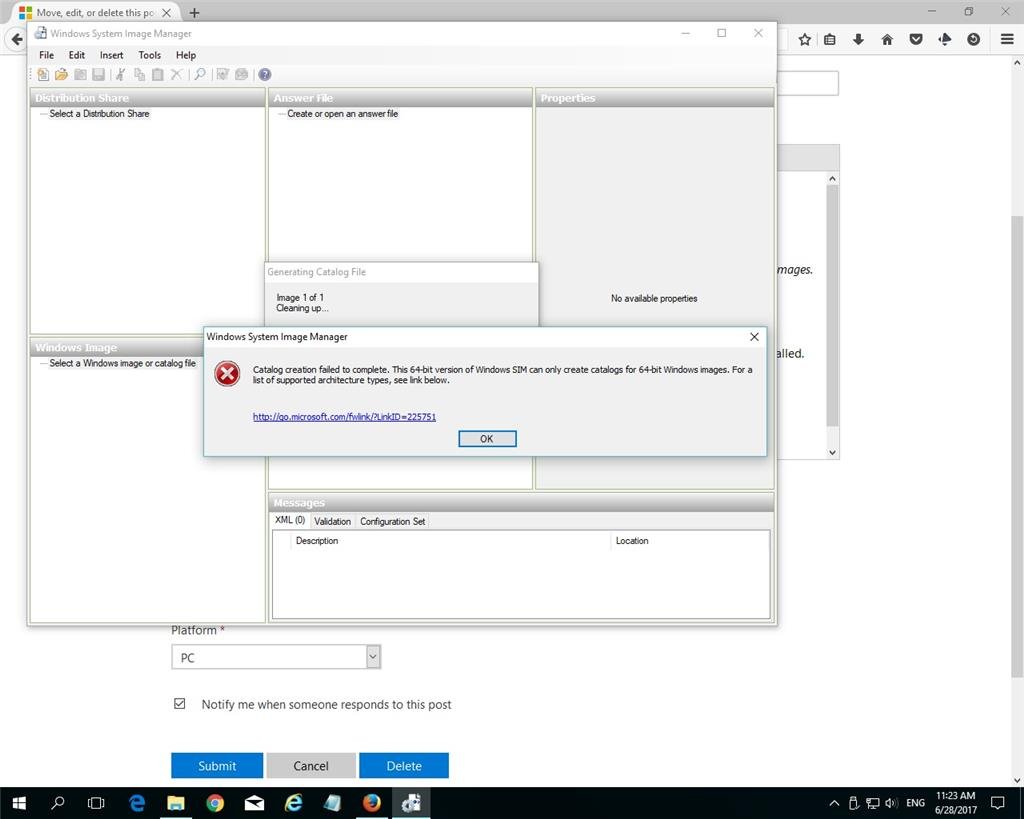The height and width of the screenshot is (819, 1024).
Task: Select the 'Create or open an answer file' item
Action: 342,114
